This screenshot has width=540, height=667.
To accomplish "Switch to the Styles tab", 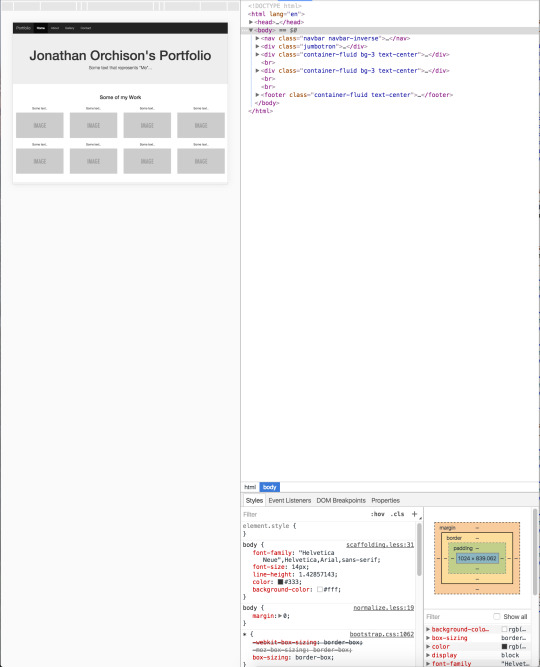I will point(254,500).
